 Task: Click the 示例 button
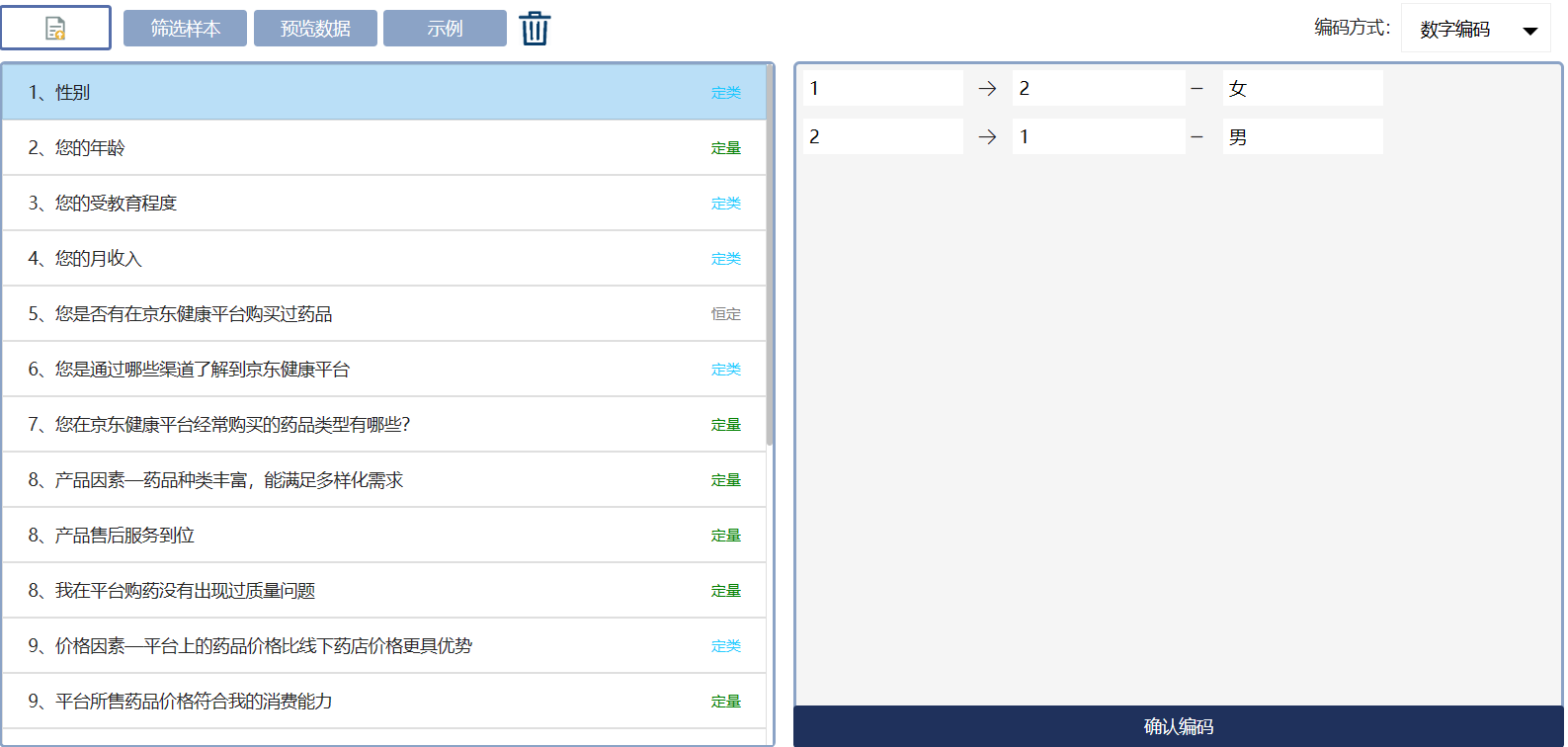point(445,29)
